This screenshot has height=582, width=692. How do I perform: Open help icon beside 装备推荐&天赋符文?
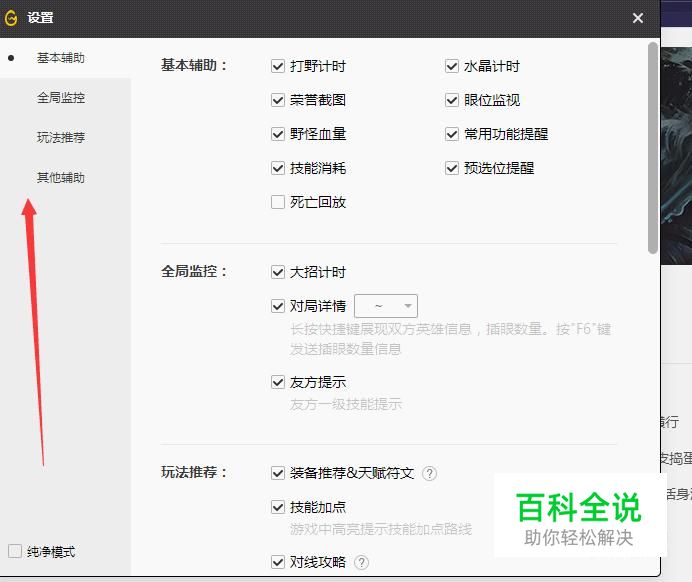pos(429,473)
